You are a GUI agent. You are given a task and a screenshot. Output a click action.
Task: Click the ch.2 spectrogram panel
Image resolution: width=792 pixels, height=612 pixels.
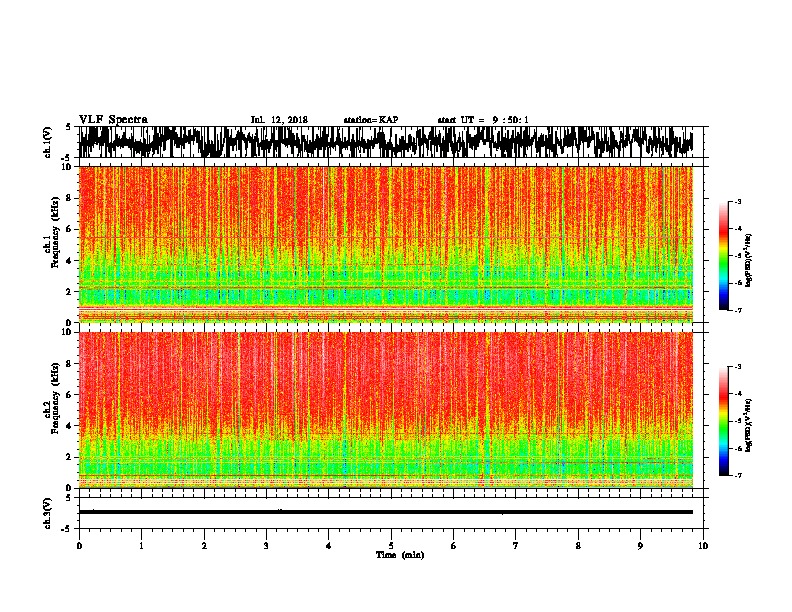[386, 410]
